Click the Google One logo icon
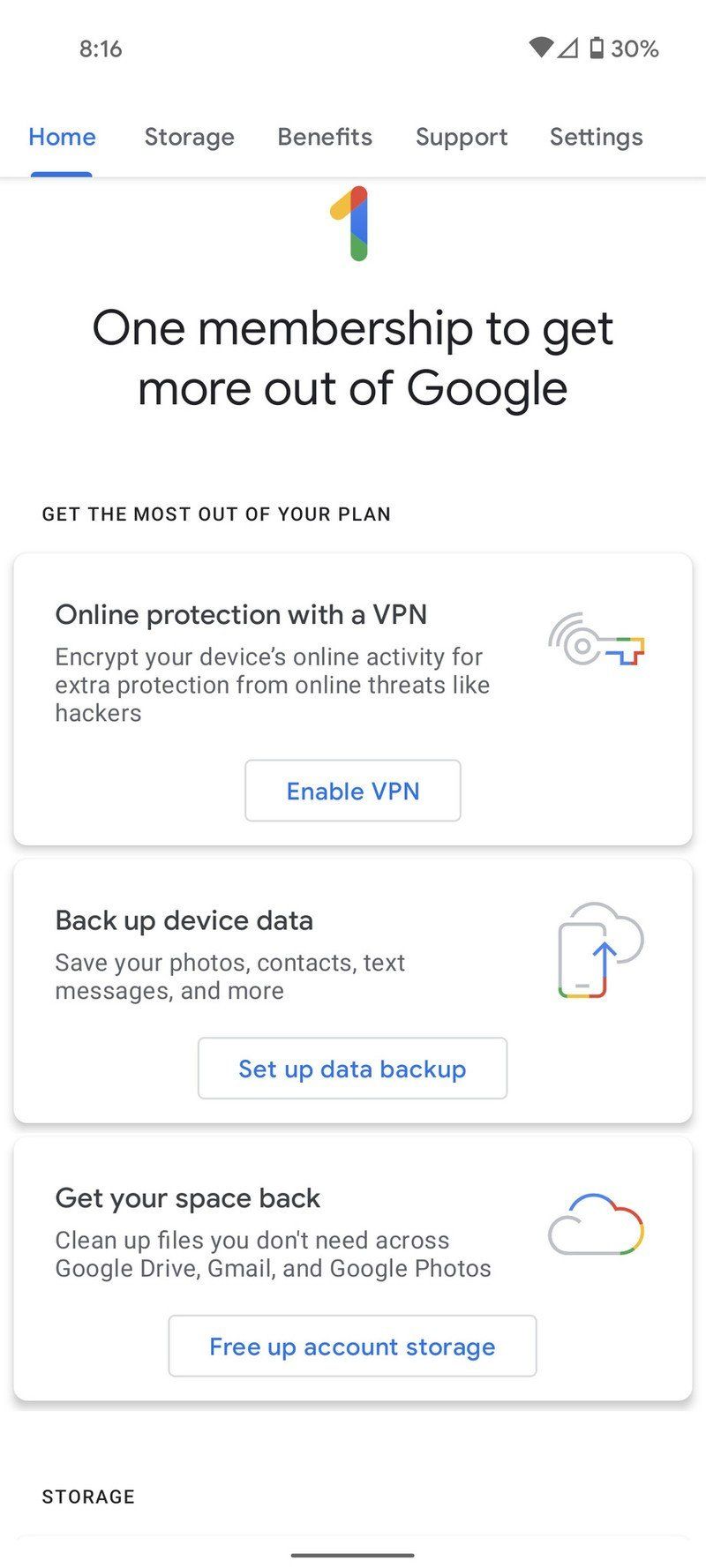This screenshot has height=1568, width=706. (352, 225)
